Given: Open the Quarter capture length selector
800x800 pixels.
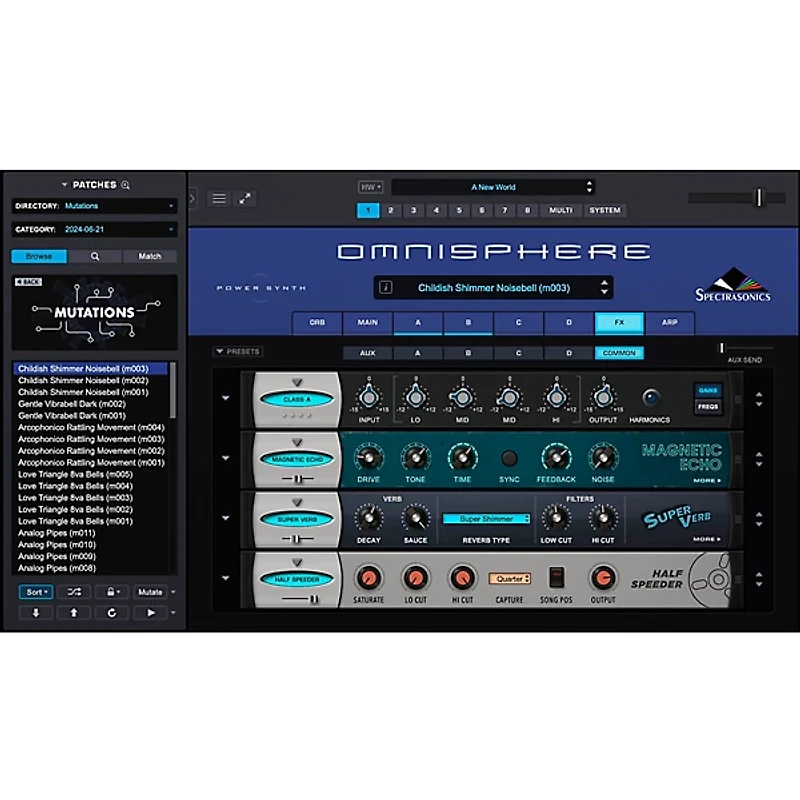Looking at the screenshot, I should click(x=510, y=579).
